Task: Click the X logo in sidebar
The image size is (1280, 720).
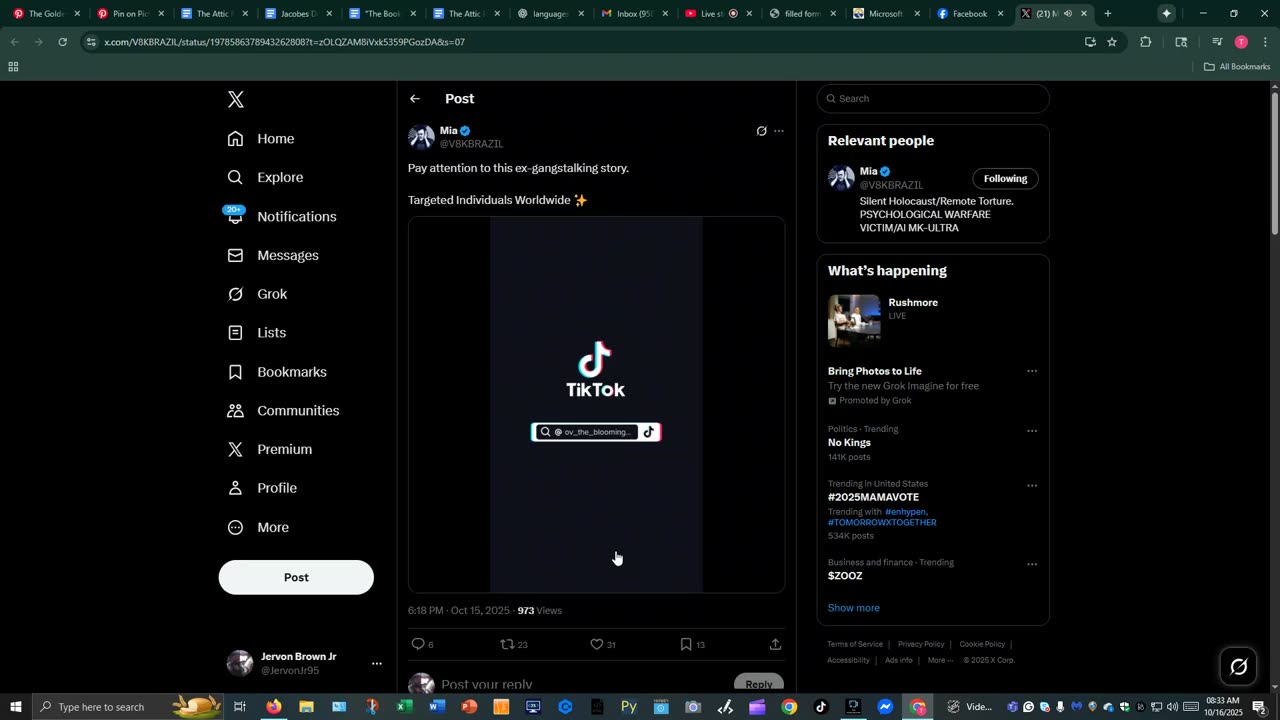Action: pyautogui.click(x=236, y=99)
